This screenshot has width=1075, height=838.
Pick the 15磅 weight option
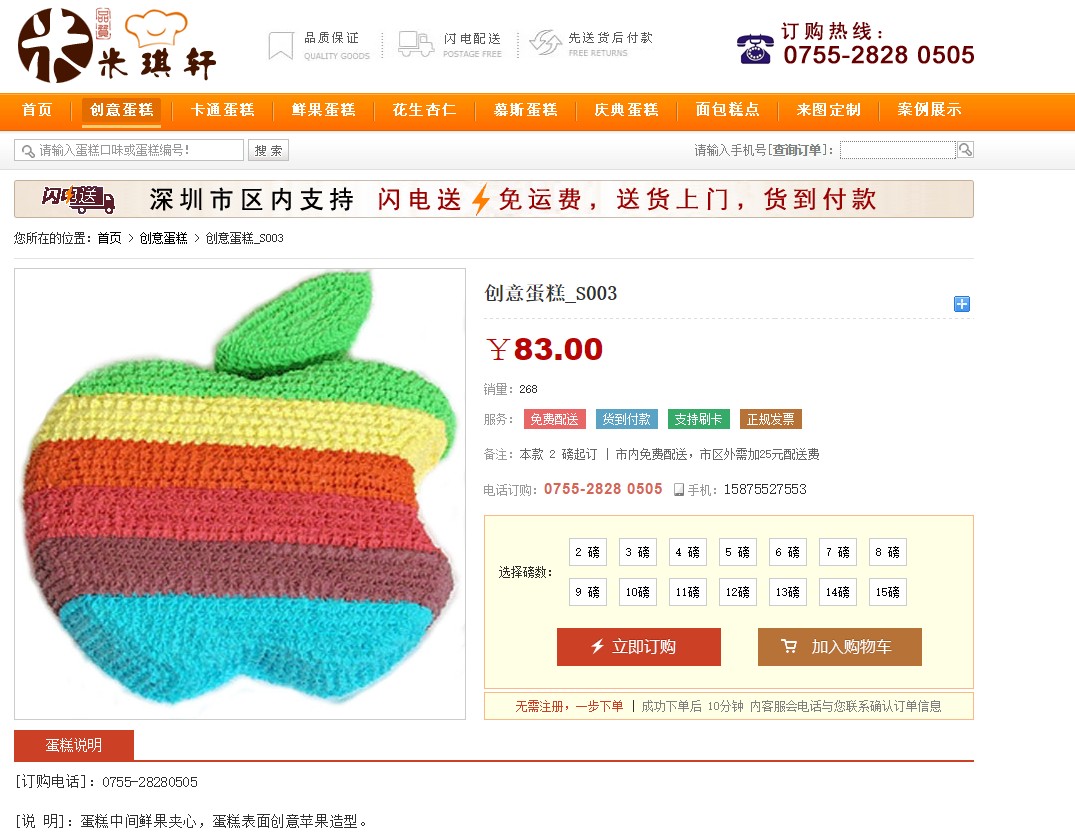pos(888,592)
